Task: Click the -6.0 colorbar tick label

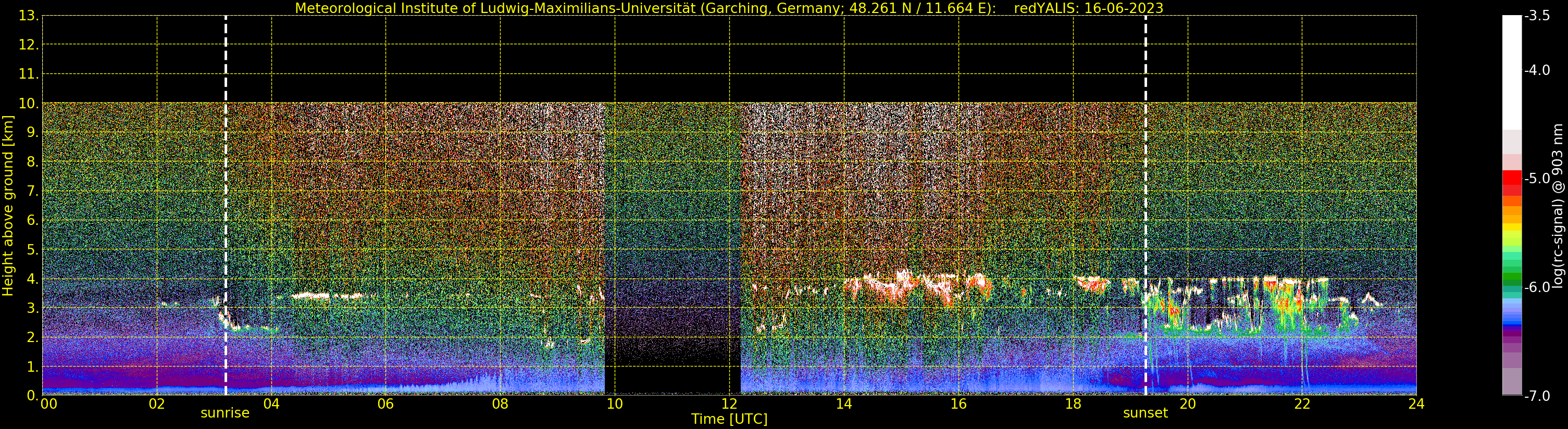Action: coord(1537,287)
